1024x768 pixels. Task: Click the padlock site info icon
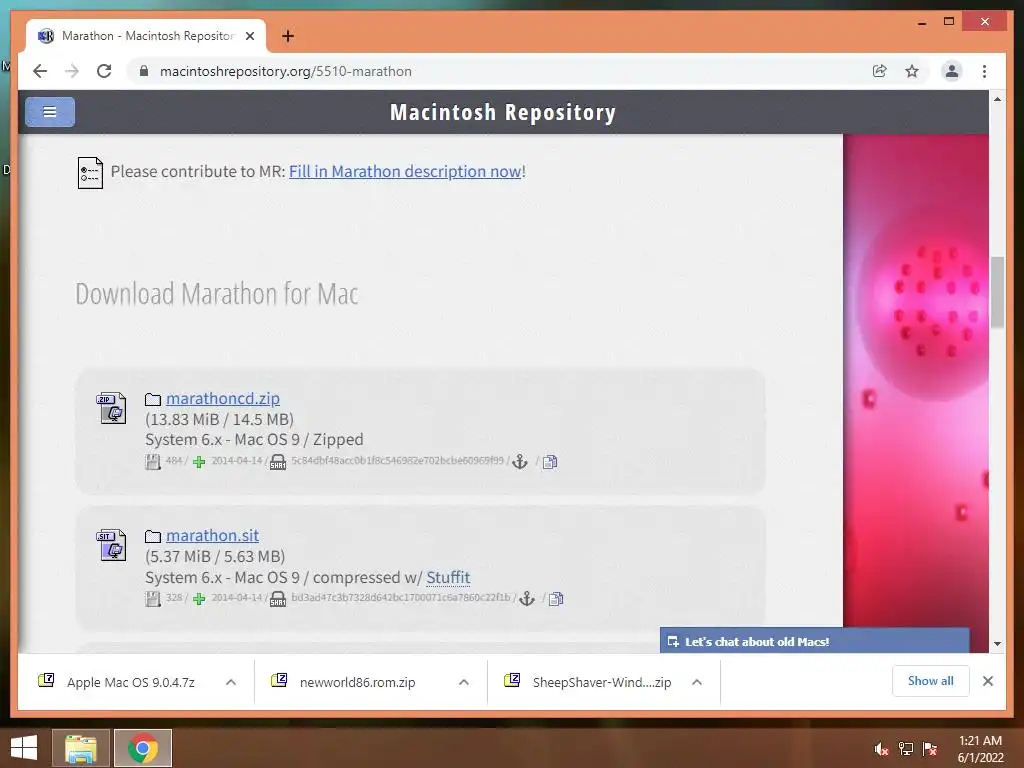click(x=144, y=71)
